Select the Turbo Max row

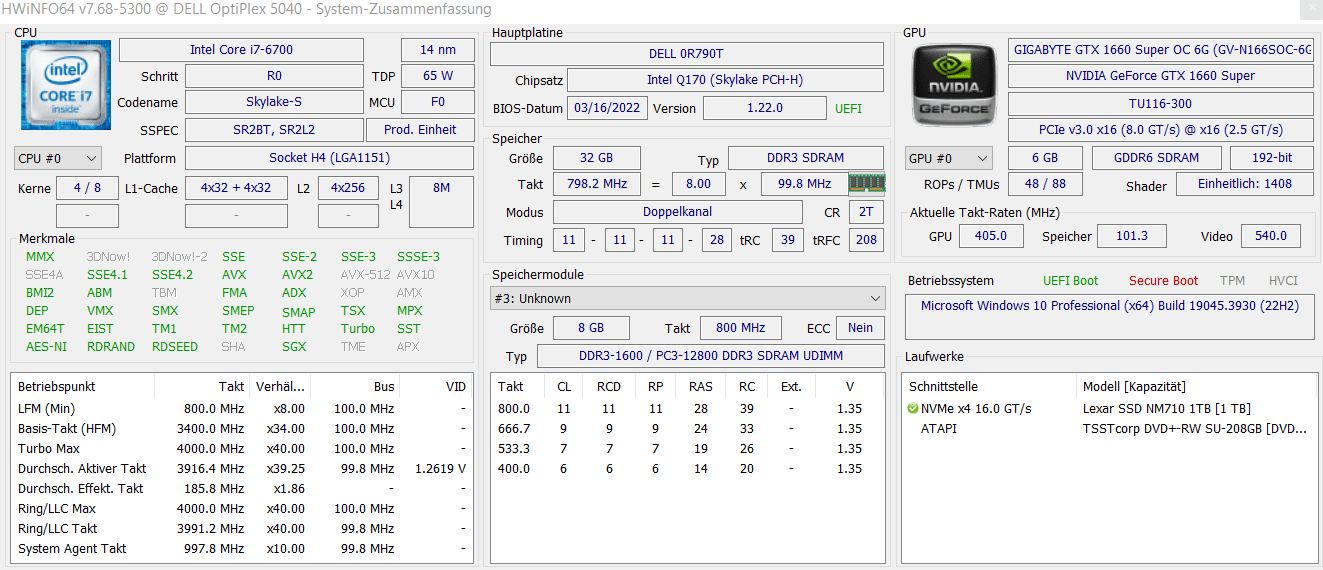pyautogui.click(x=241, y=448)
